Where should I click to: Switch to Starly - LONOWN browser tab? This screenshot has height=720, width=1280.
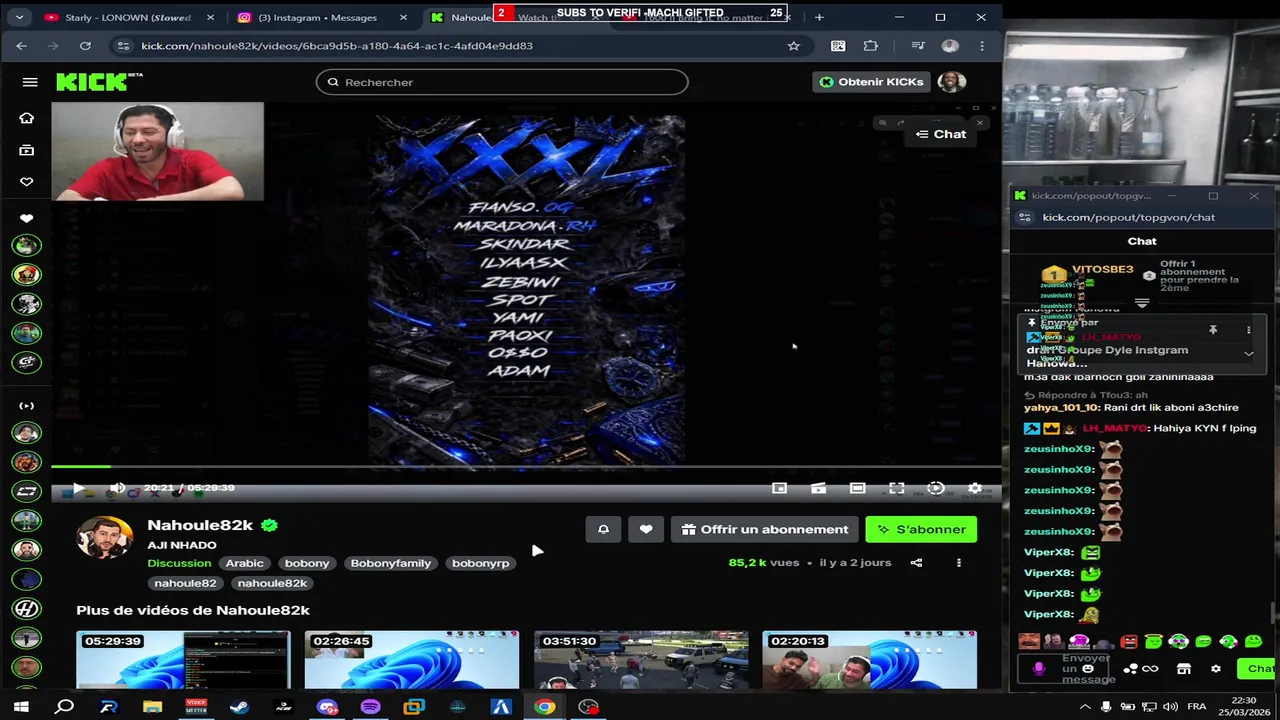[128, 17]
